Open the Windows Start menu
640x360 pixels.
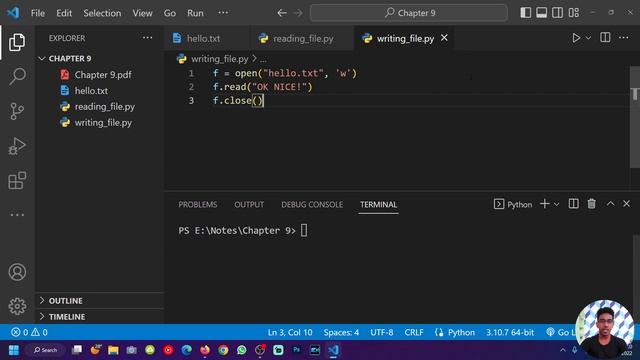click(13, 350)
